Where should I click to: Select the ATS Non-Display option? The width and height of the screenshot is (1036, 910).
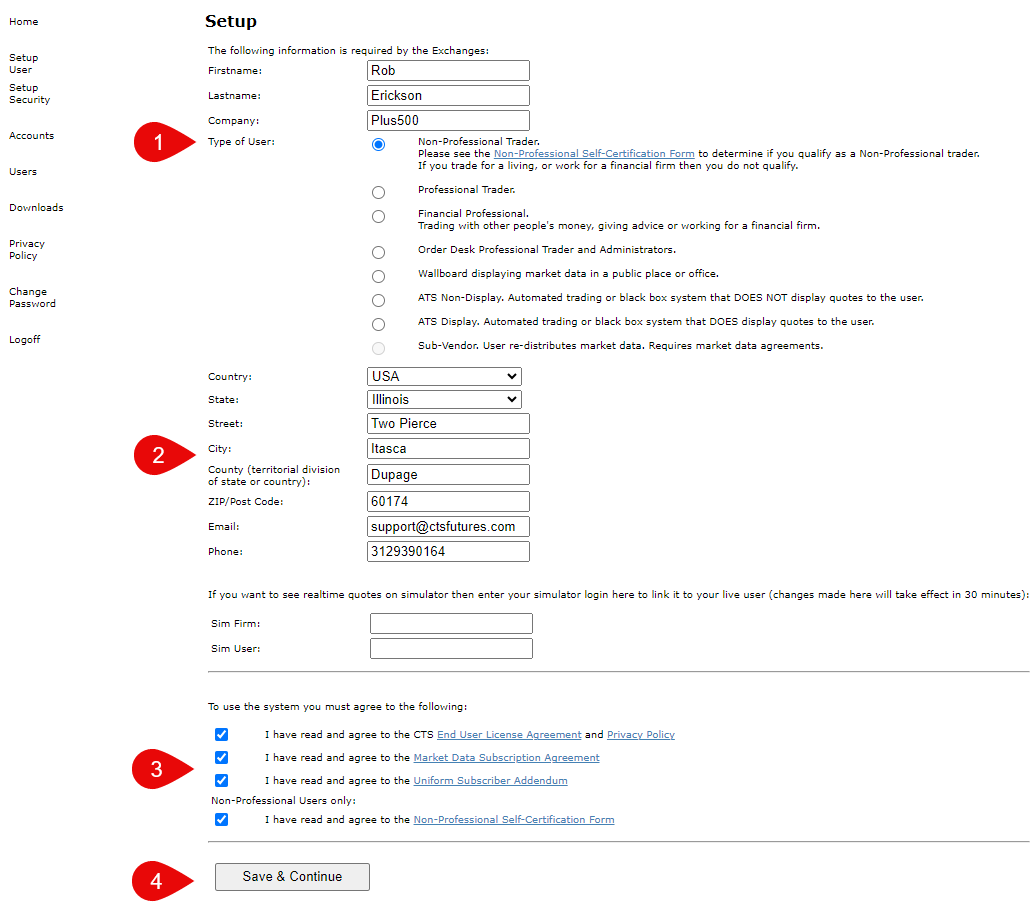(378, 300)
